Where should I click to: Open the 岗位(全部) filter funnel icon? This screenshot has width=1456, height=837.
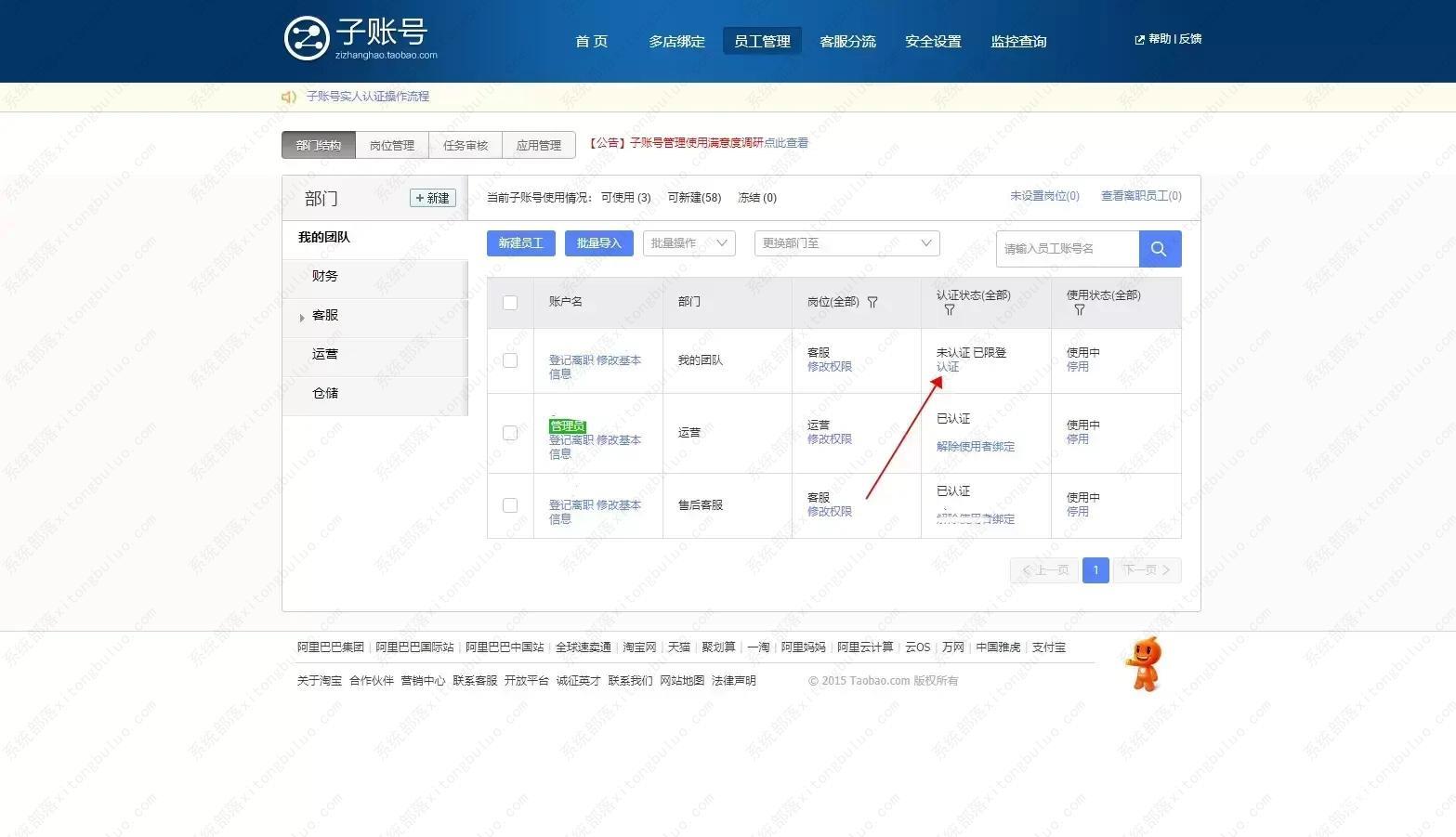click(x=872, y=302)
